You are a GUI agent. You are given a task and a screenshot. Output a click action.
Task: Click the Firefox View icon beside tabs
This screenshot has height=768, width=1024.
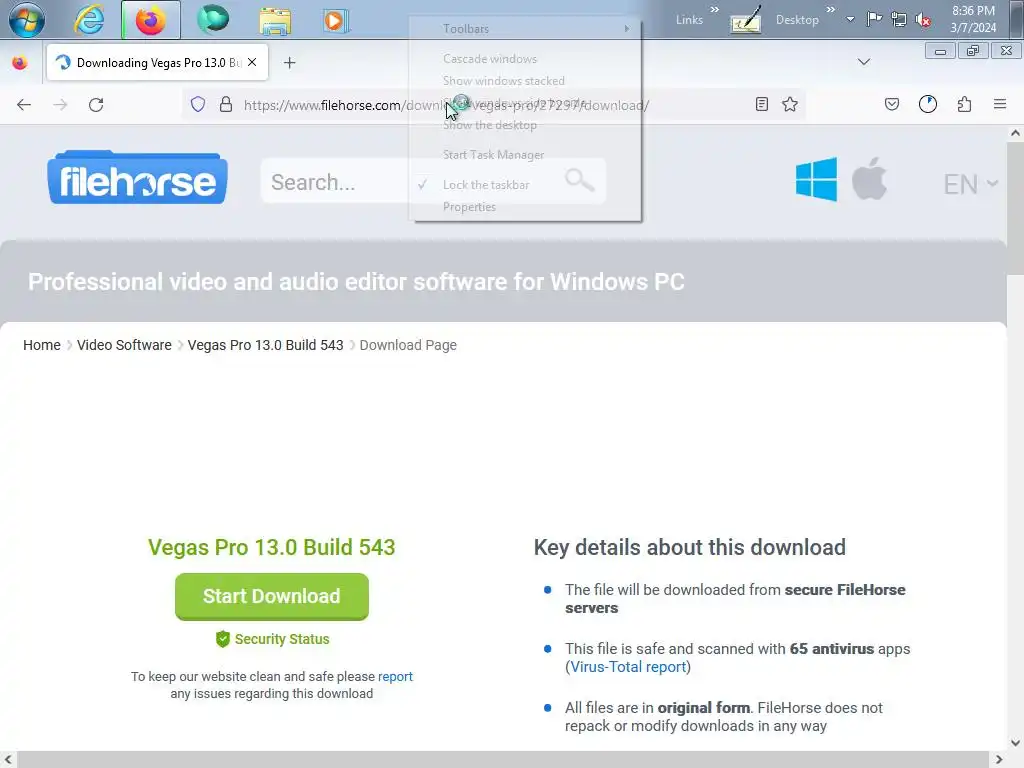click(20, 63)
